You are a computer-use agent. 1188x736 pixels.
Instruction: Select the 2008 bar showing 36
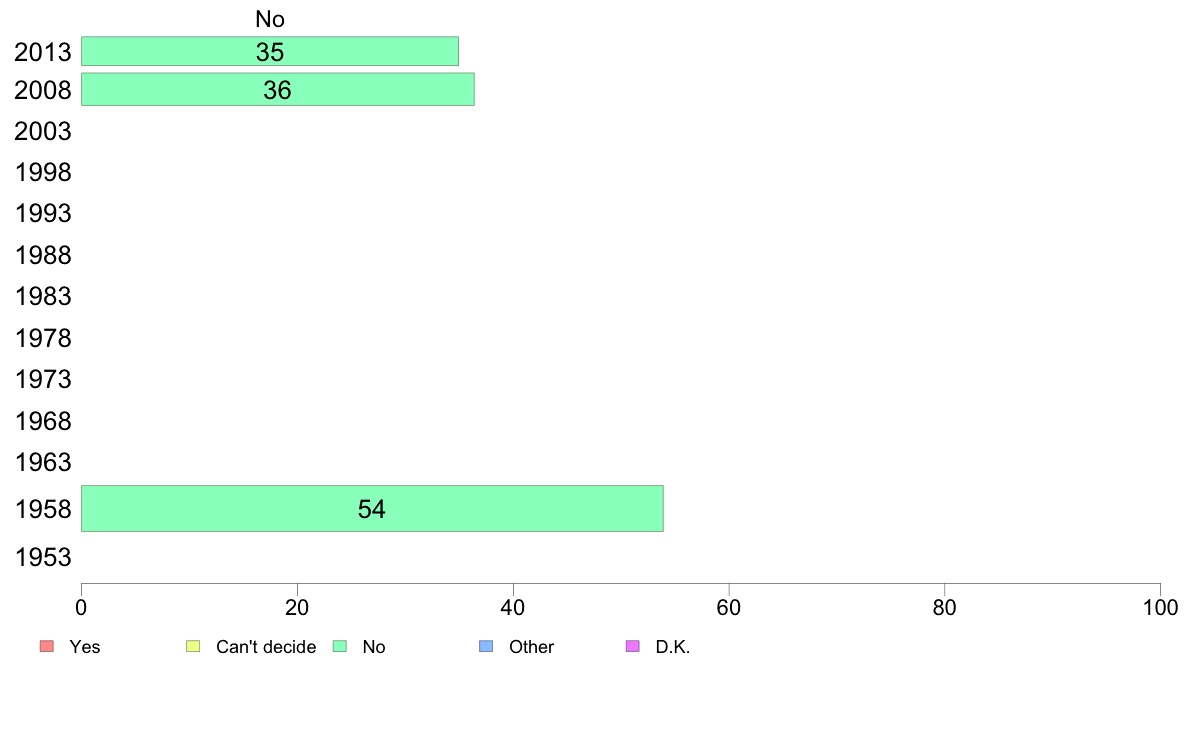point(277,89)
